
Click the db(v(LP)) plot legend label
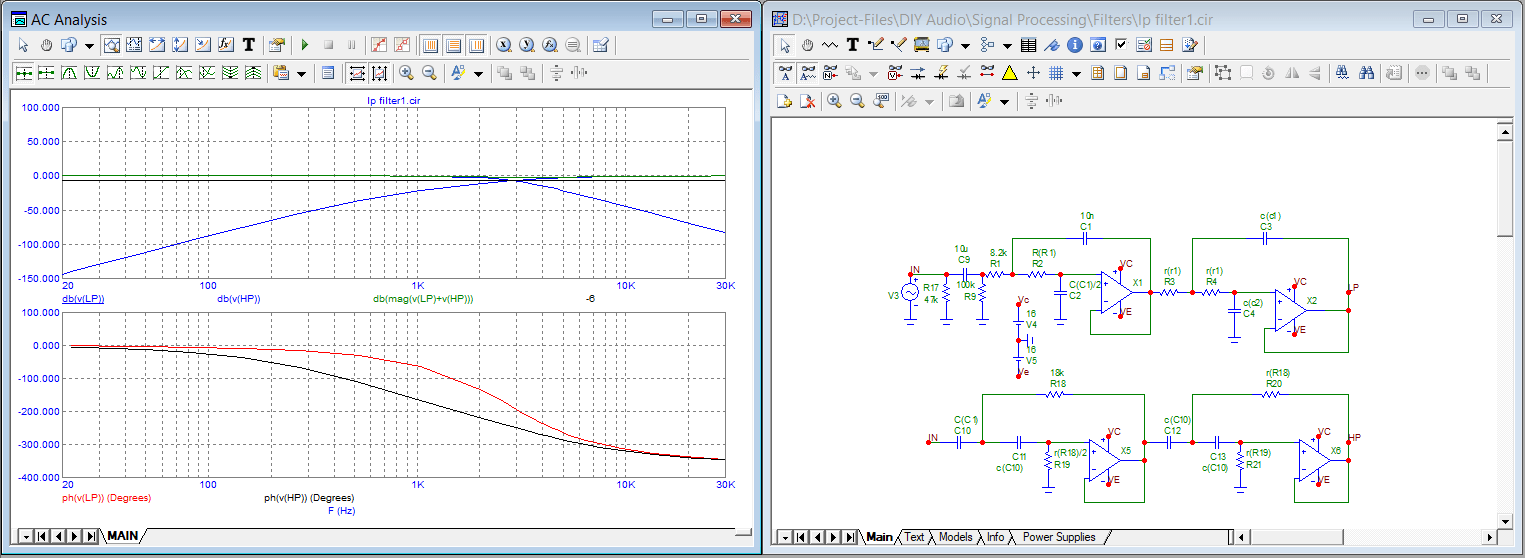[x=83, y=298]
